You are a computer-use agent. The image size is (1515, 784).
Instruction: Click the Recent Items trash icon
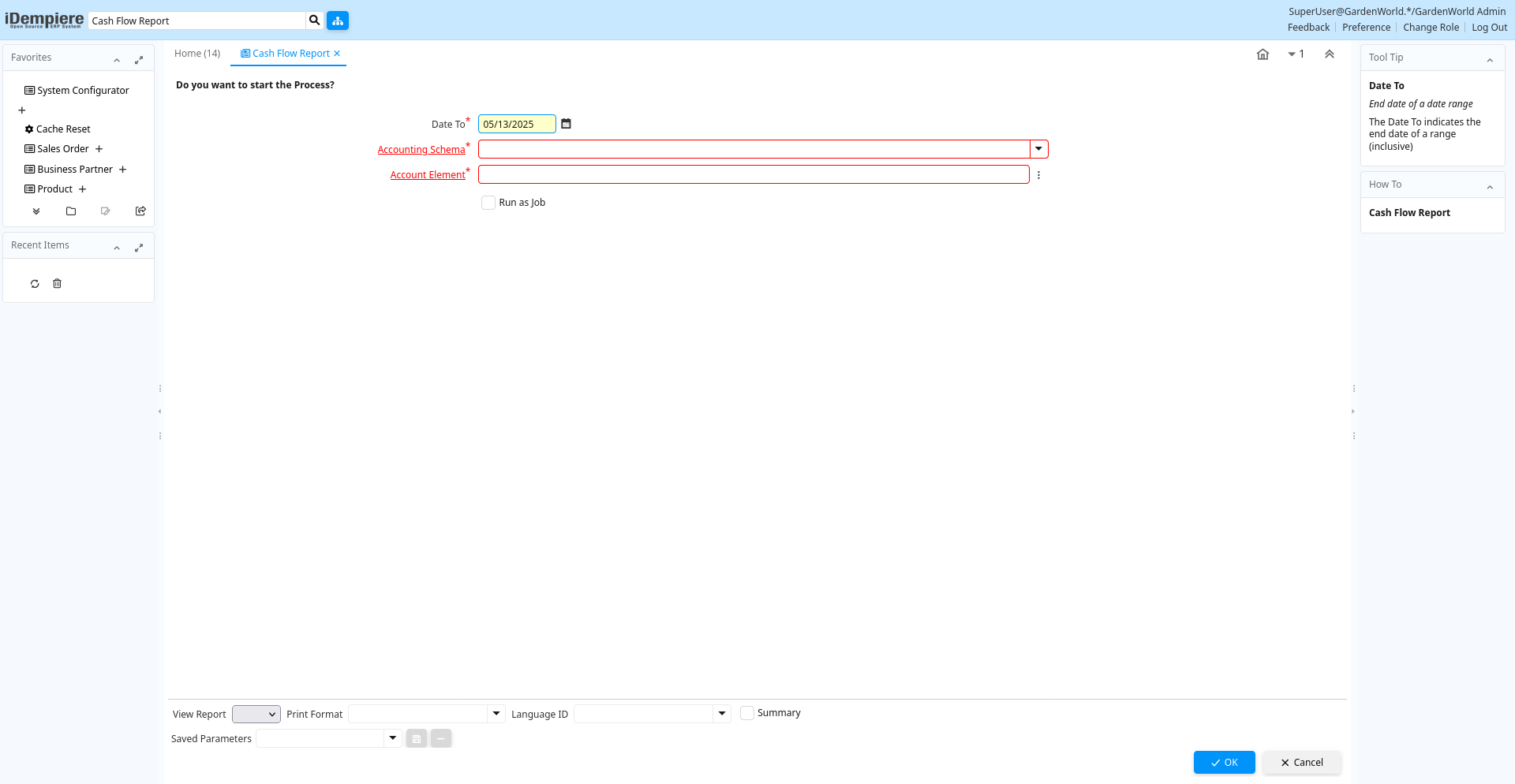click(x=57, y=284)
